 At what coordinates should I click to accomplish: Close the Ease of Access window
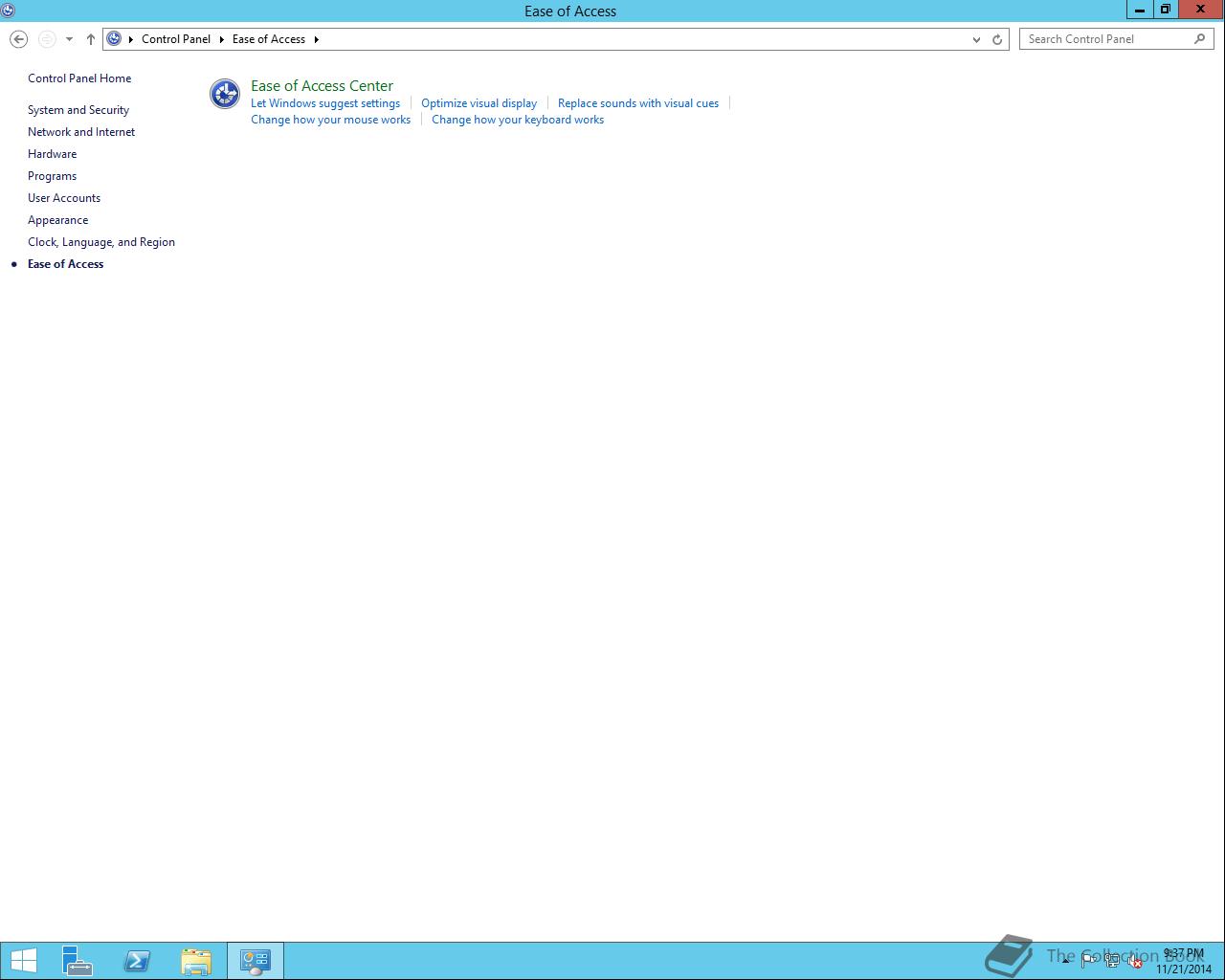coord(1201,10)
